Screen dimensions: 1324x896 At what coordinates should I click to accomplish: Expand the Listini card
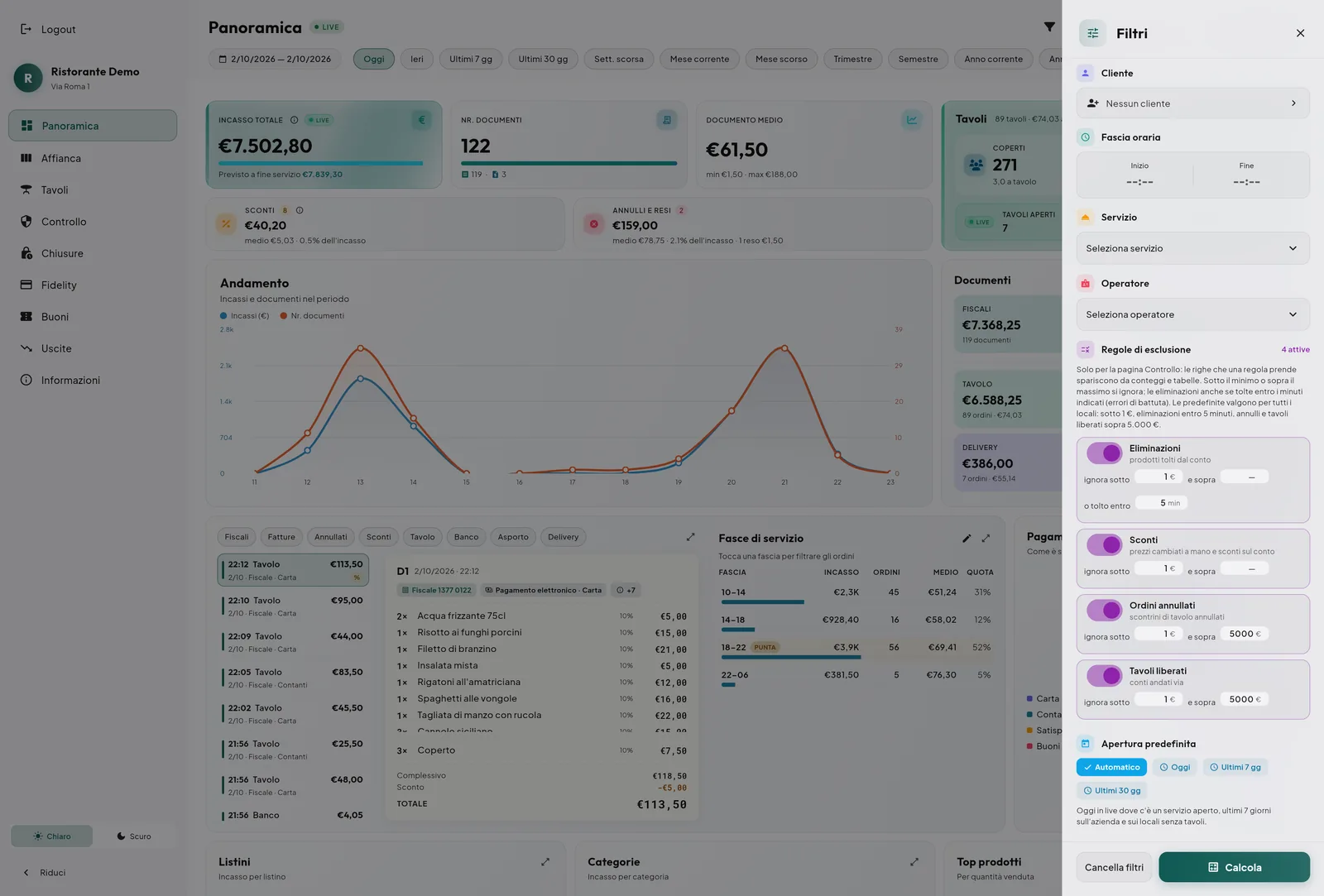coord(545,862)
